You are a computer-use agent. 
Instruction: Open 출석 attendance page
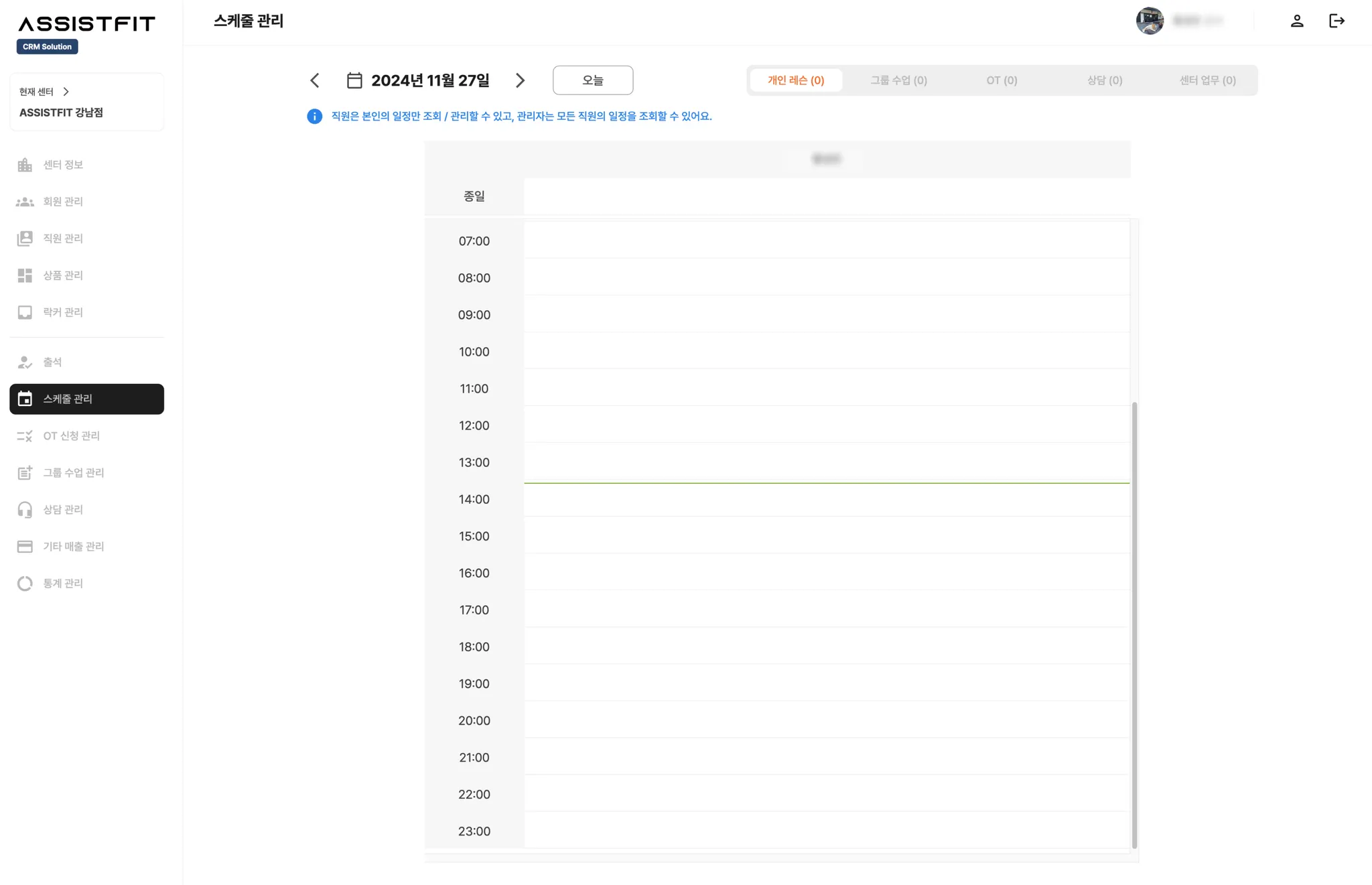[52, 362]
